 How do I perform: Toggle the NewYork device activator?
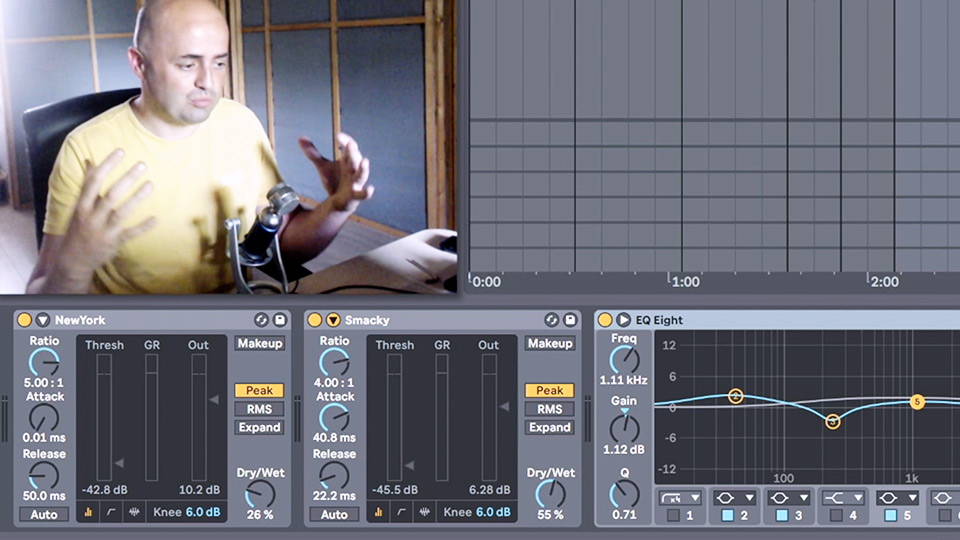tap(24, 320)
